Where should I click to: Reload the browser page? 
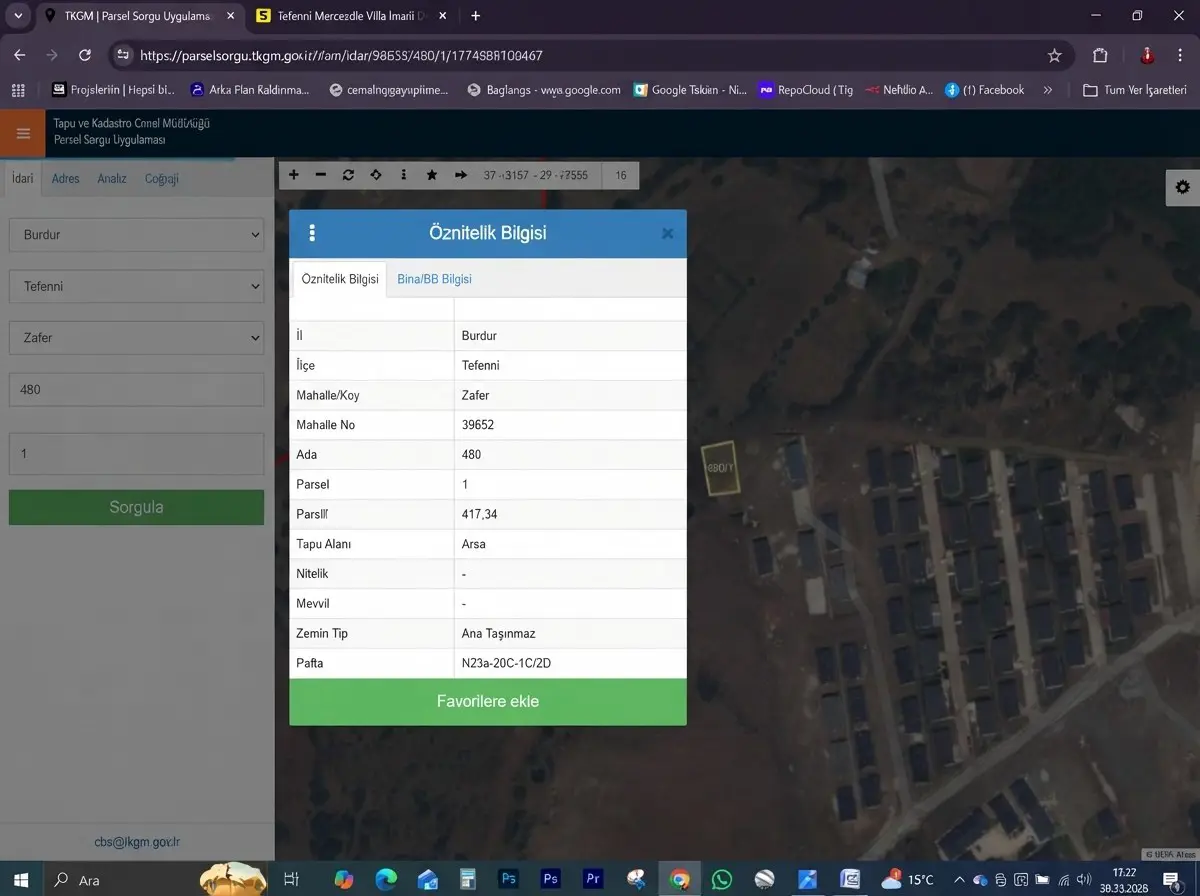[85, 56]
